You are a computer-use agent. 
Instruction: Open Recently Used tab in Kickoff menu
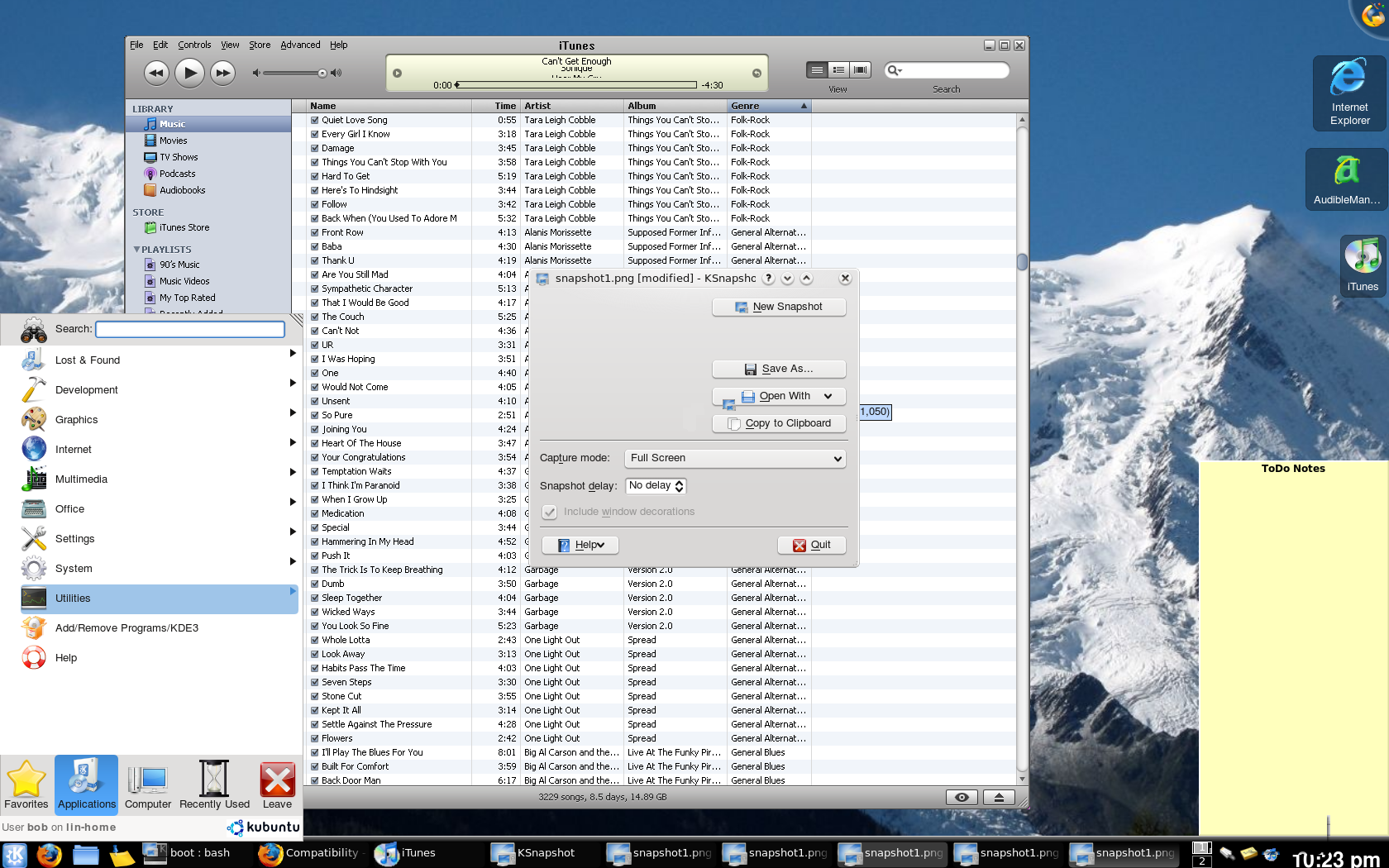[x=214, y=785]
